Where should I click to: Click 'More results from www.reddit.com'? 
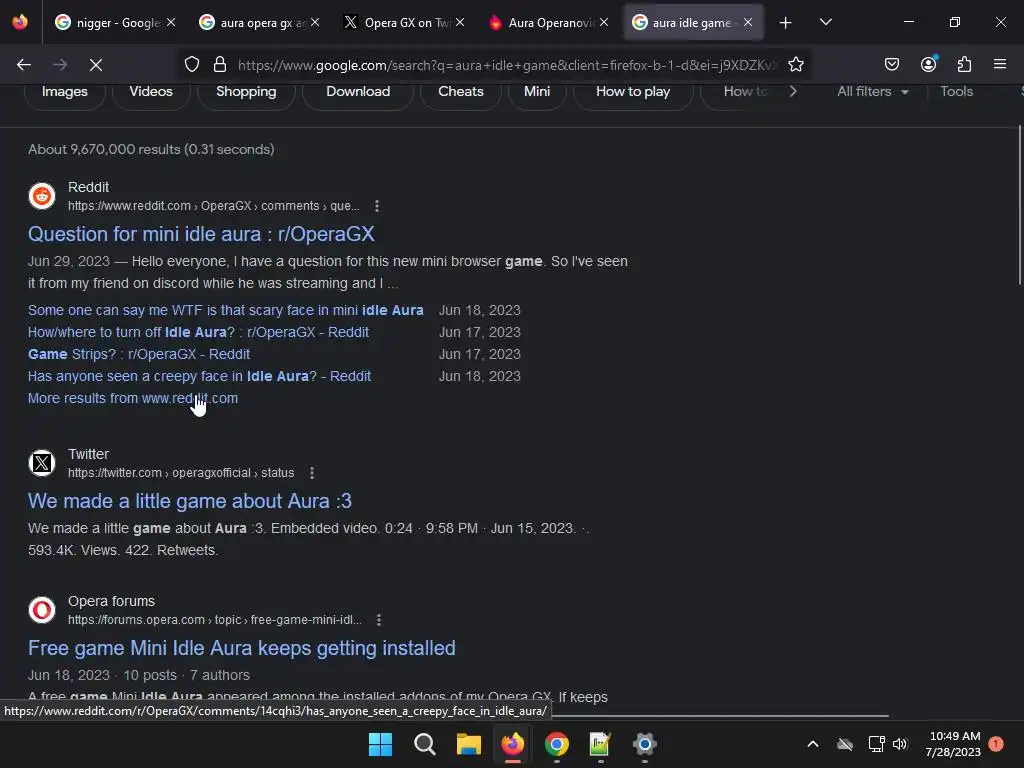(133, 398)
